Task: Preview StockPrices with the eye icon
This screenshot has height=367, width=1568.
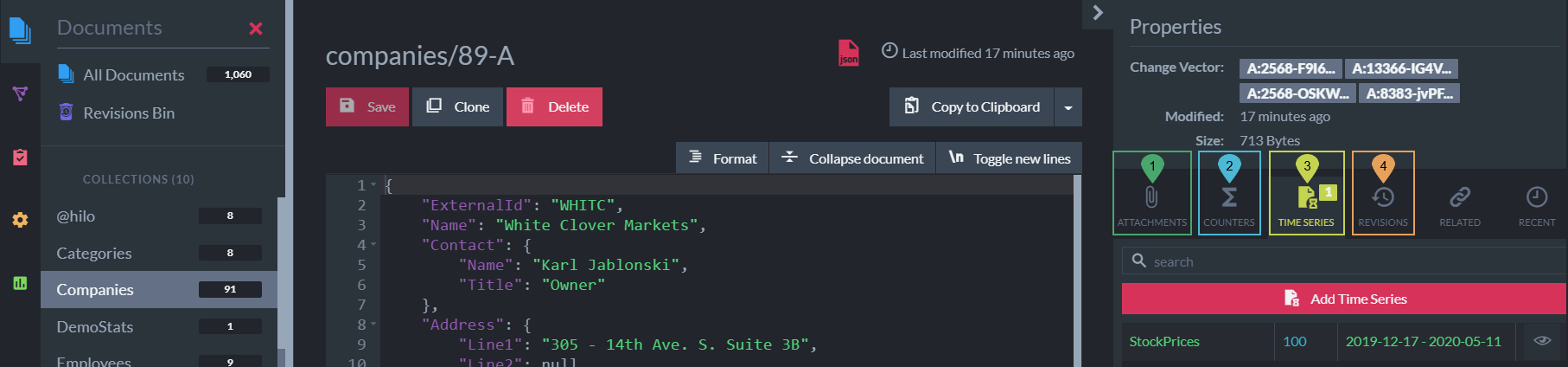Action: click(x=1542, y=341)
